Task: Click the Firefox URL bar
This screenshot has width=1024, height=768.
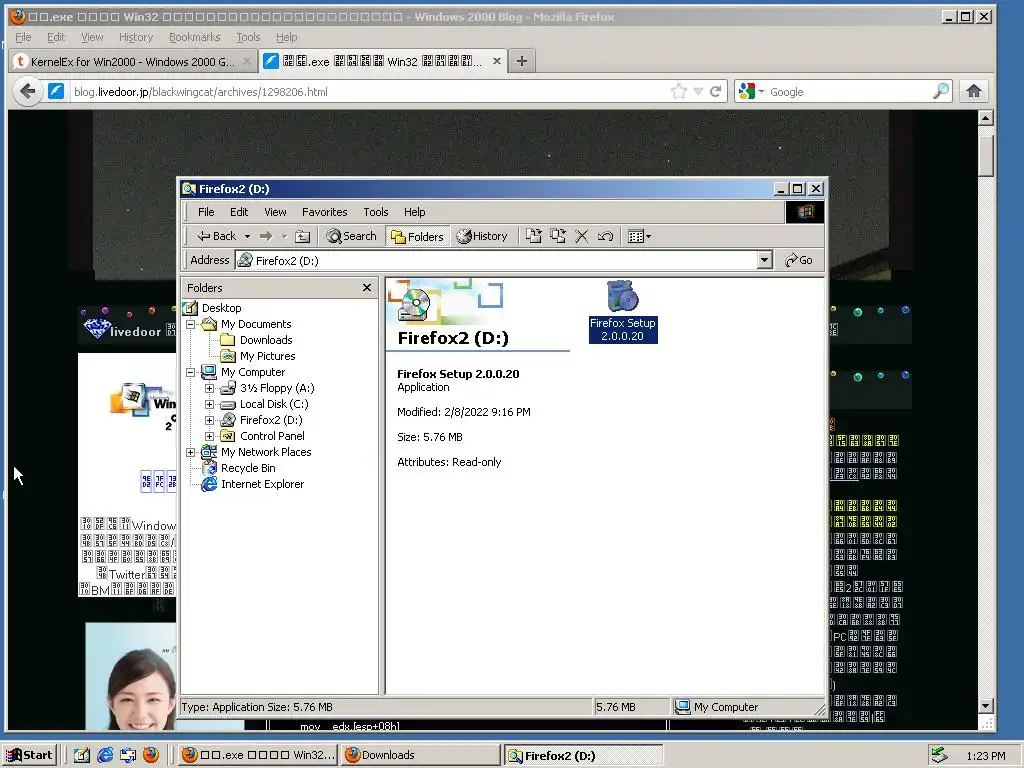Action: click(x=366, y=92)
